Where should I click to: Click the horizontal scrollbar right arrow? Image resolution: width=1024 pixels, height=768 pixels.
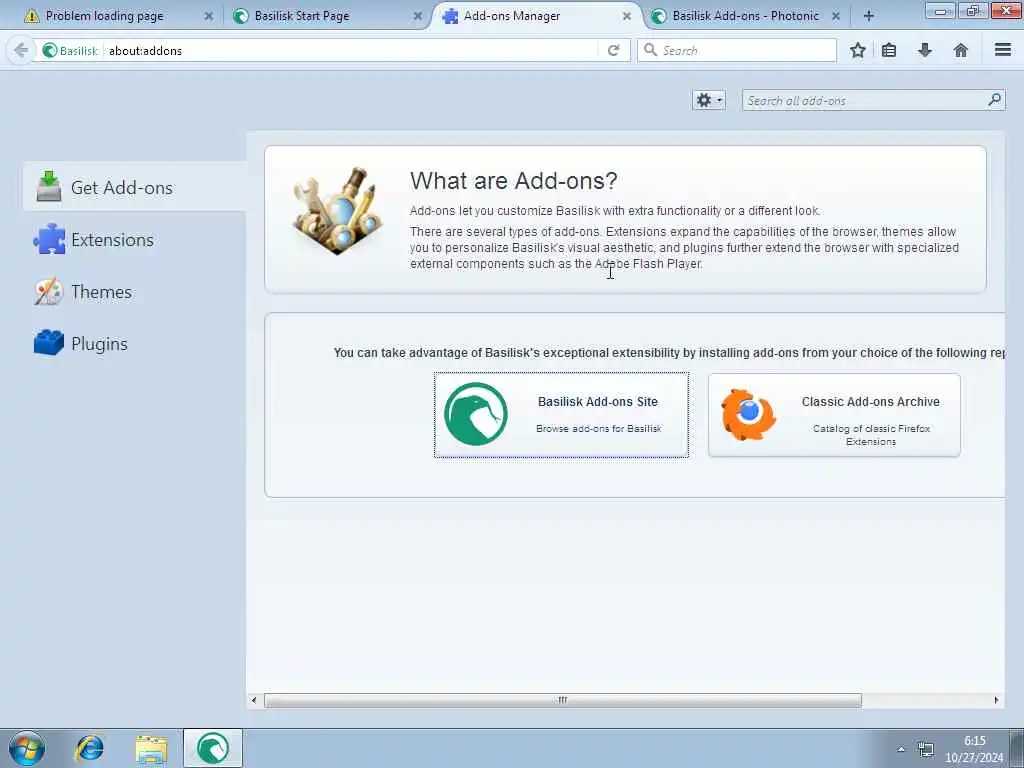(996, 700)
